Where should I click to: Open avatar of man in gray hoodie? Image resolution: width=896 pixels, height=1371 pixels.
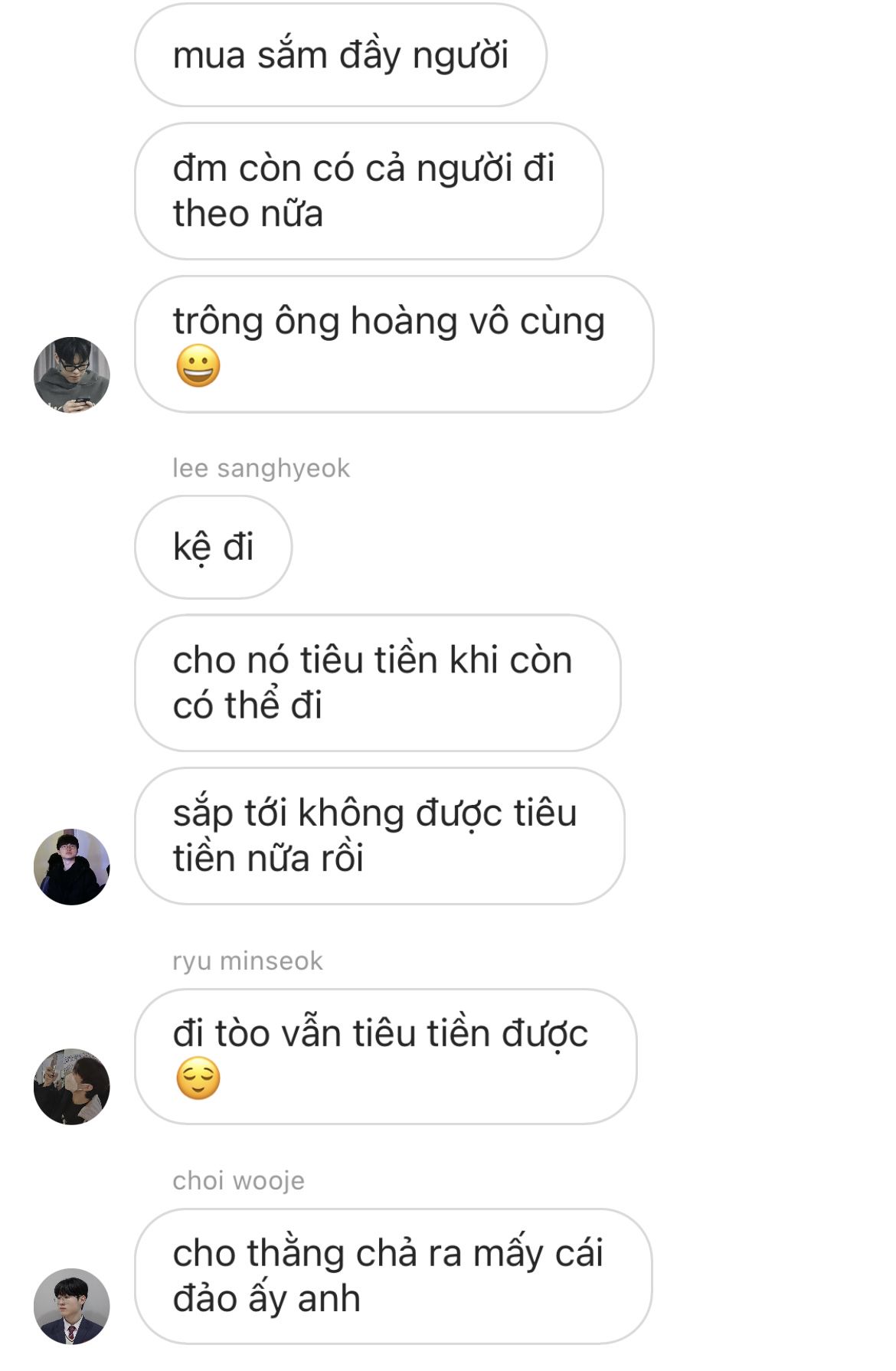(x=72, y=375)
